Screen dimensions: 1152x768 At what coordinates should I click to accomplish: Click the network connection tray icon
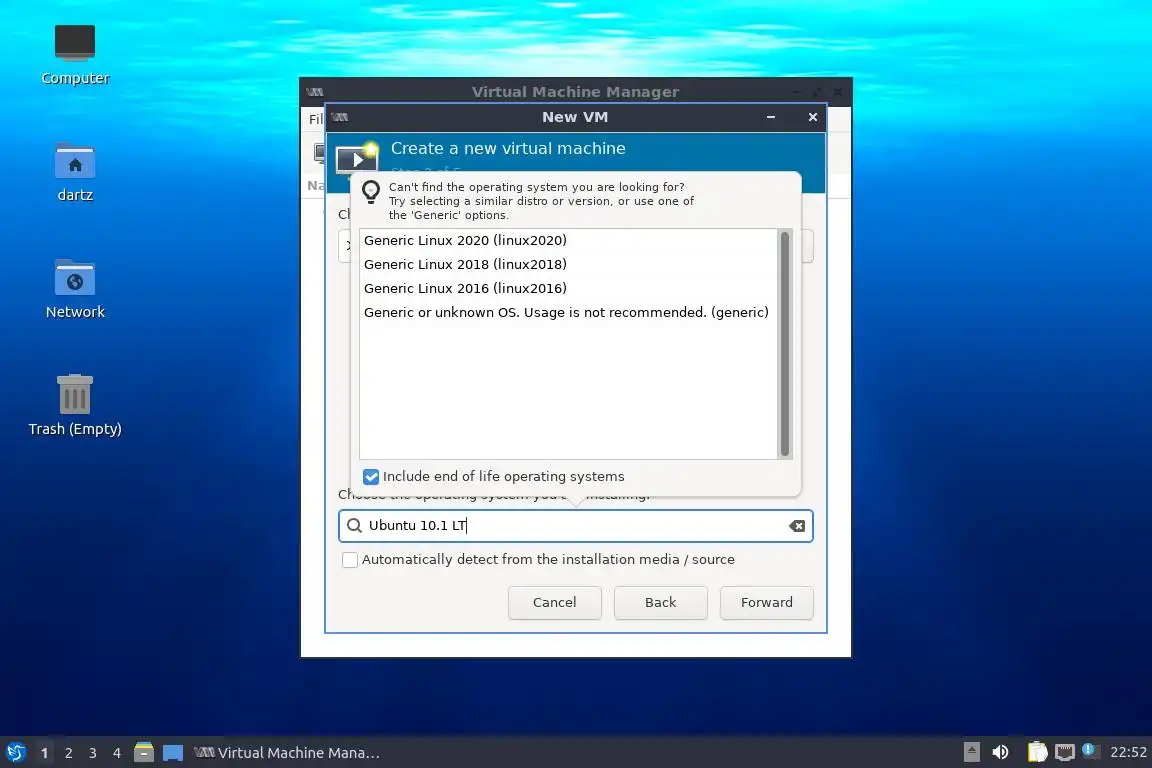tap(1065, 752)
